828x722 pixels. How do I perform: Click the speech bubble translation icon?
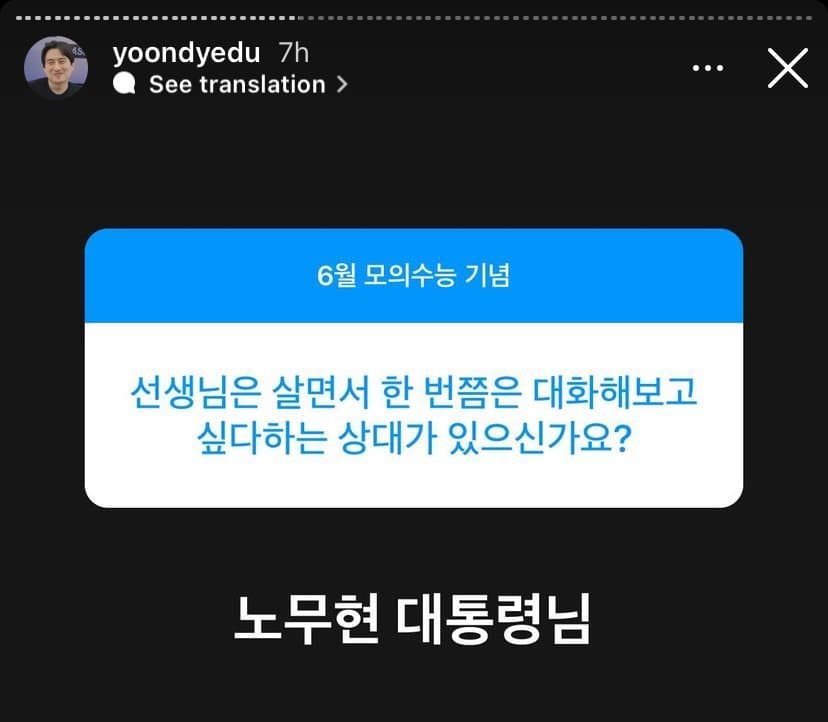(124, 83)
